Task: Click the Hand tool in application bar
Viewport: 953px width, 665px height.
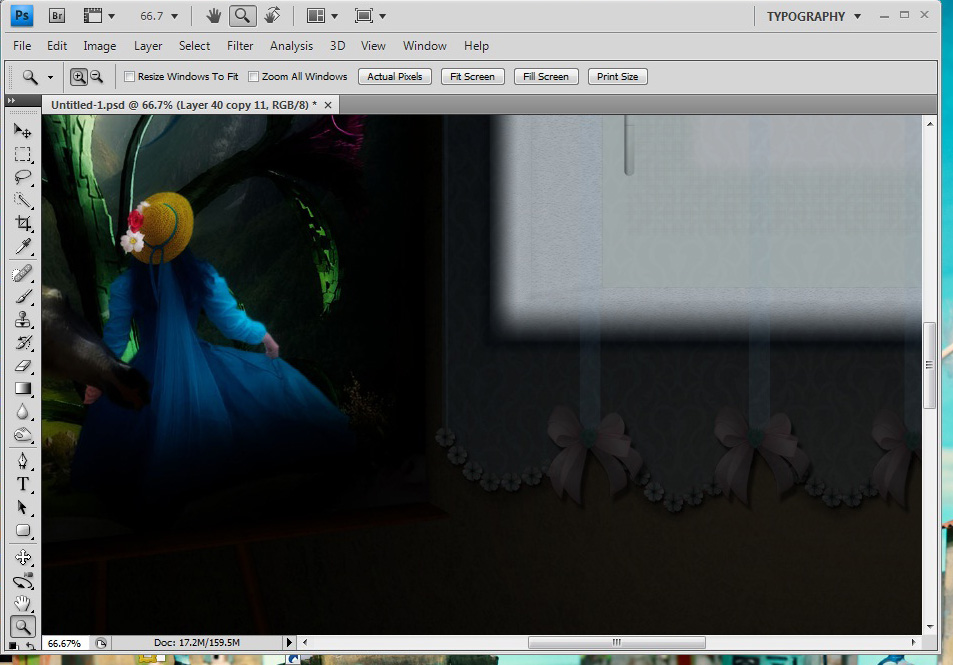Action: pos(213,16)
